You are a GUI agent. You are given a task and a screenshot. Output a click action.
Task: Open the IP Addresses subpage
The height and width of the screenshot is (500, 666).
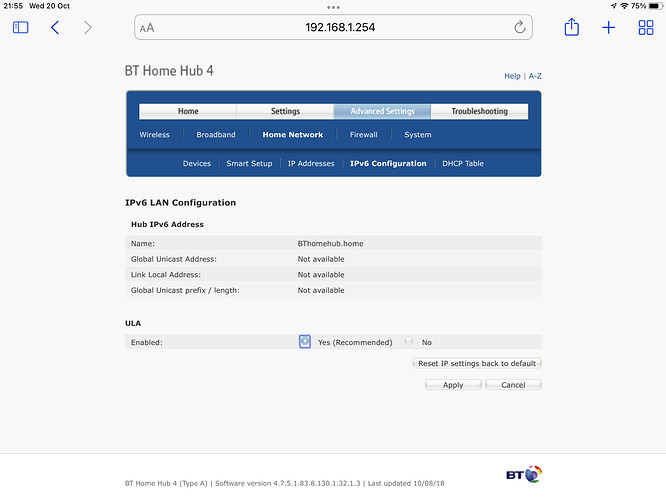tap(311, 164)
